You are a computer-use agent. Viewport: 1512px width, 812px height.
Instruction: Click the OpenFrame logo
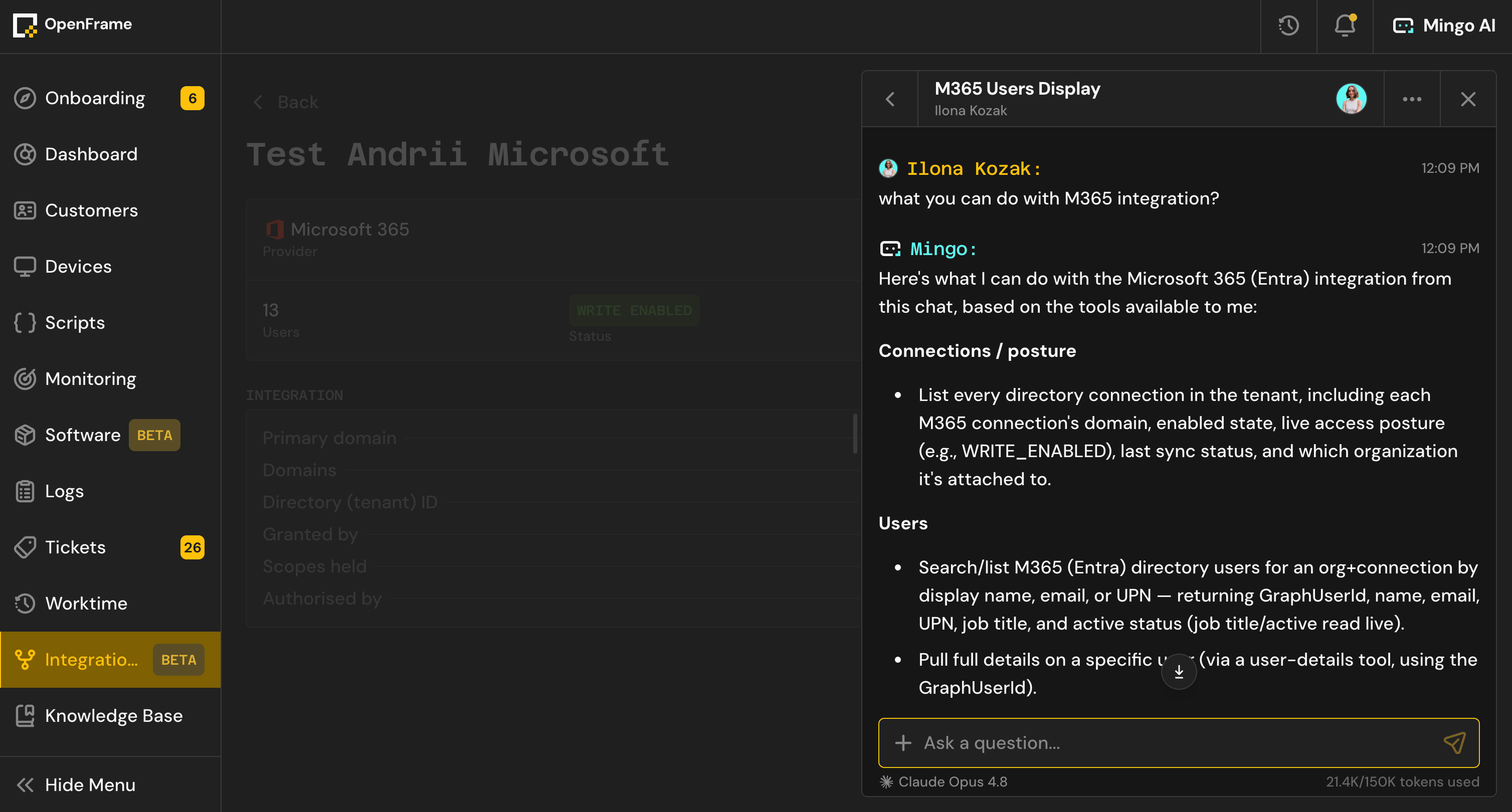click(72, 25)
